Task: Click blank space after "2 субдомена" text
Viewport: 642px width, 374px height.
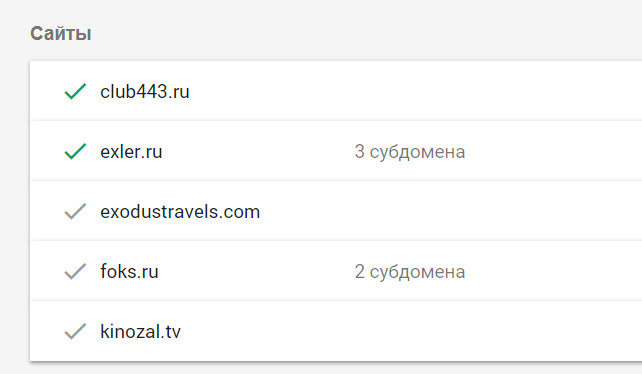Action: [x=554, y=272]
